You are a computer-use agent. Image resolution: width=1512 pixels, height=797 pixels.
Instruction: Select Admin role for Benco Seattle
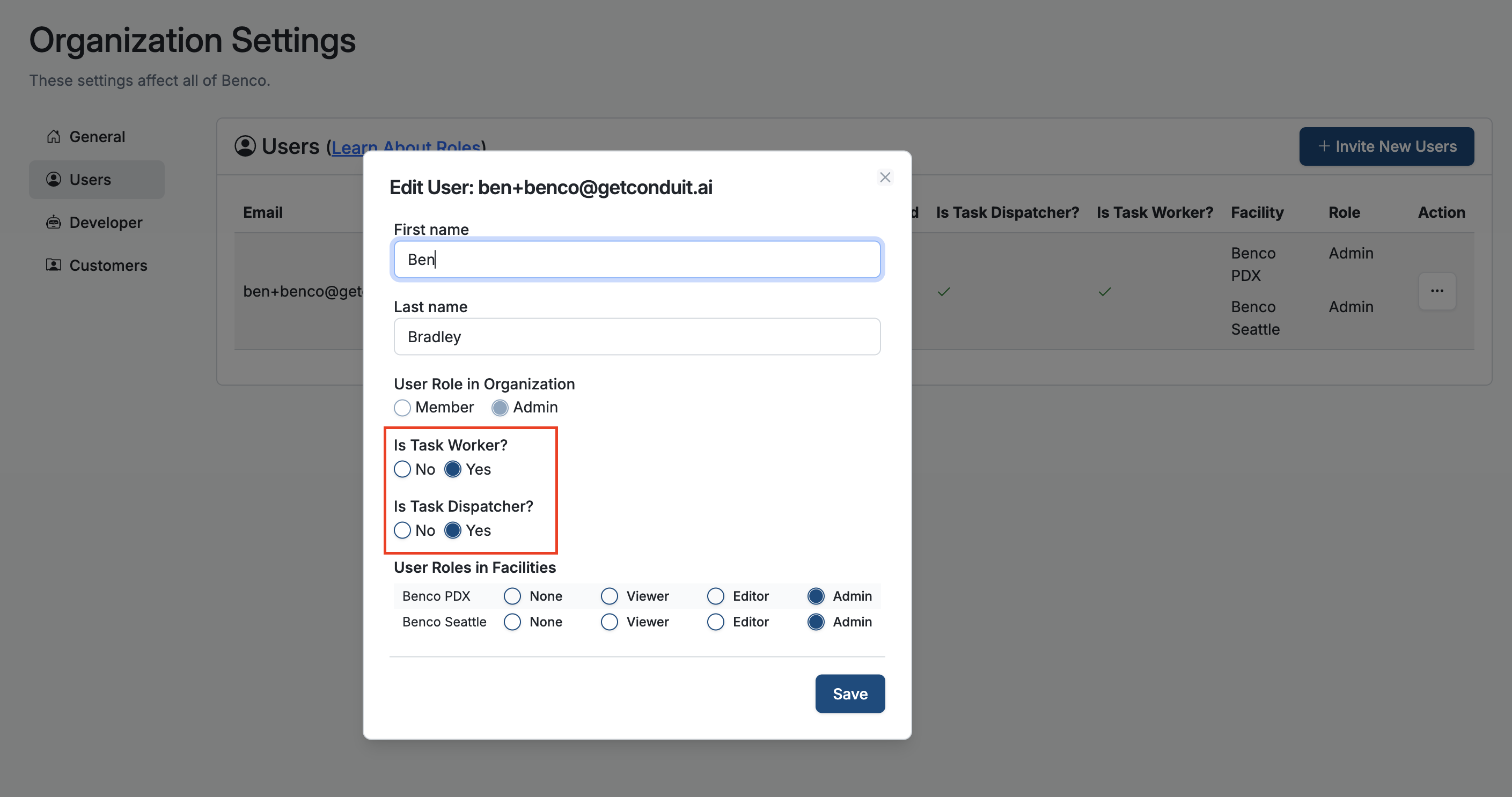pyautogui.click(x=816, y=622)
